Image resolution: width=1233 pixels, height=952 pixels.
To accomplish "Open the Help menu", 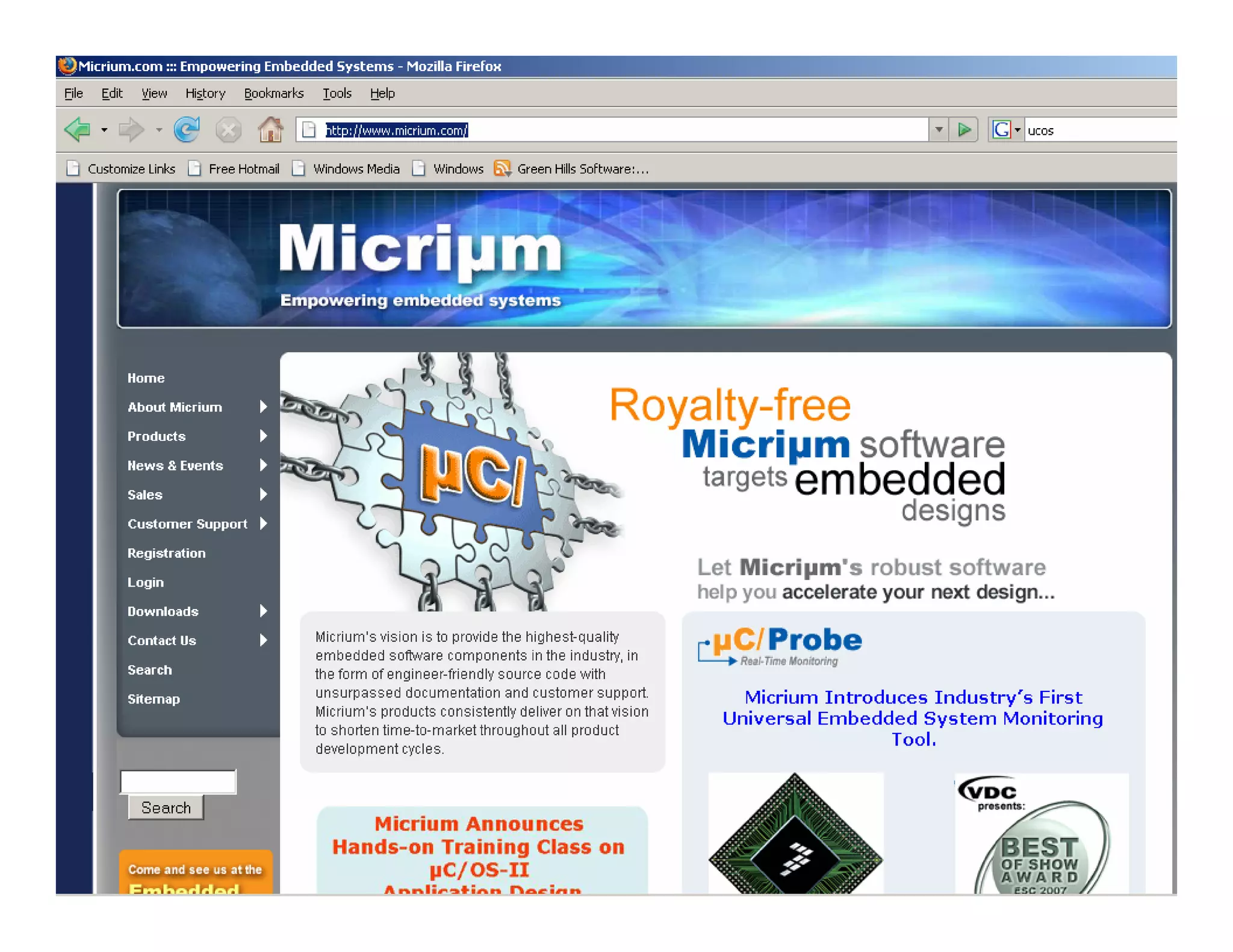I will coord(382,93).
